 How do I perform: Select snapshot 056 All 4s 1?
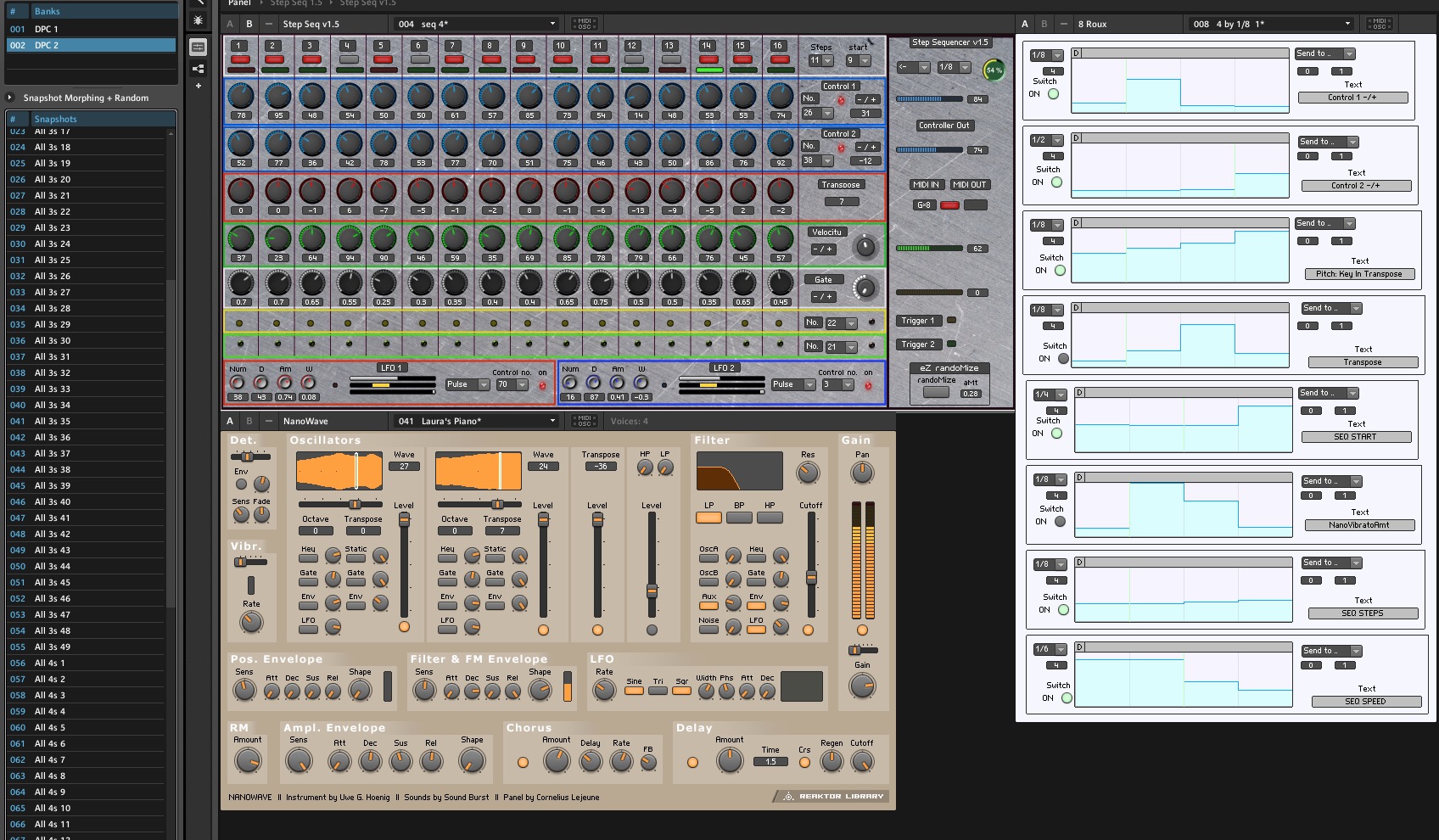point(85,663)
